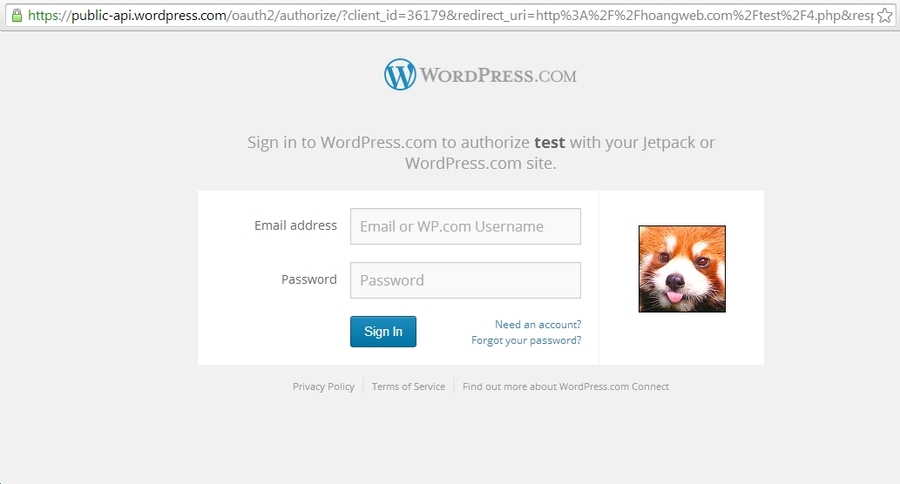Click the bold test app name
The image size is (900, 484).
point(549,142)
